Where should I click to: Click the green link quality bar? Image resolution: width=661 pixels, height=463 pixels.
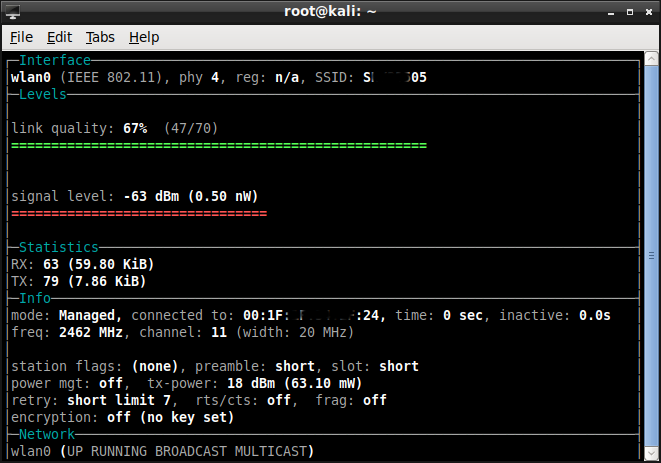[219, 145]
